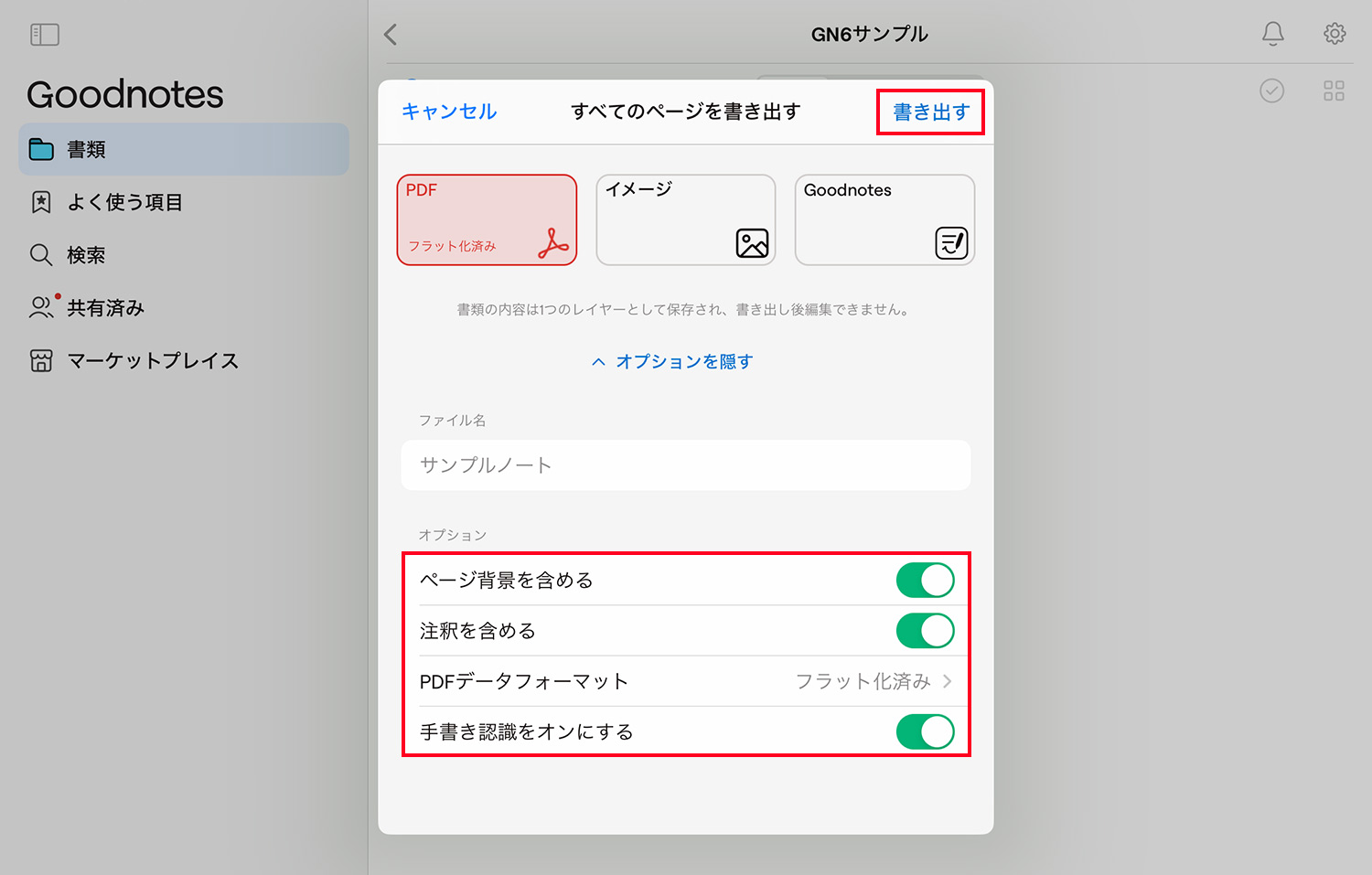Image resolution: width=1372 pixels, height=875 pixels.
Task: Switch to grid view icon
Action: [1334, 91]
